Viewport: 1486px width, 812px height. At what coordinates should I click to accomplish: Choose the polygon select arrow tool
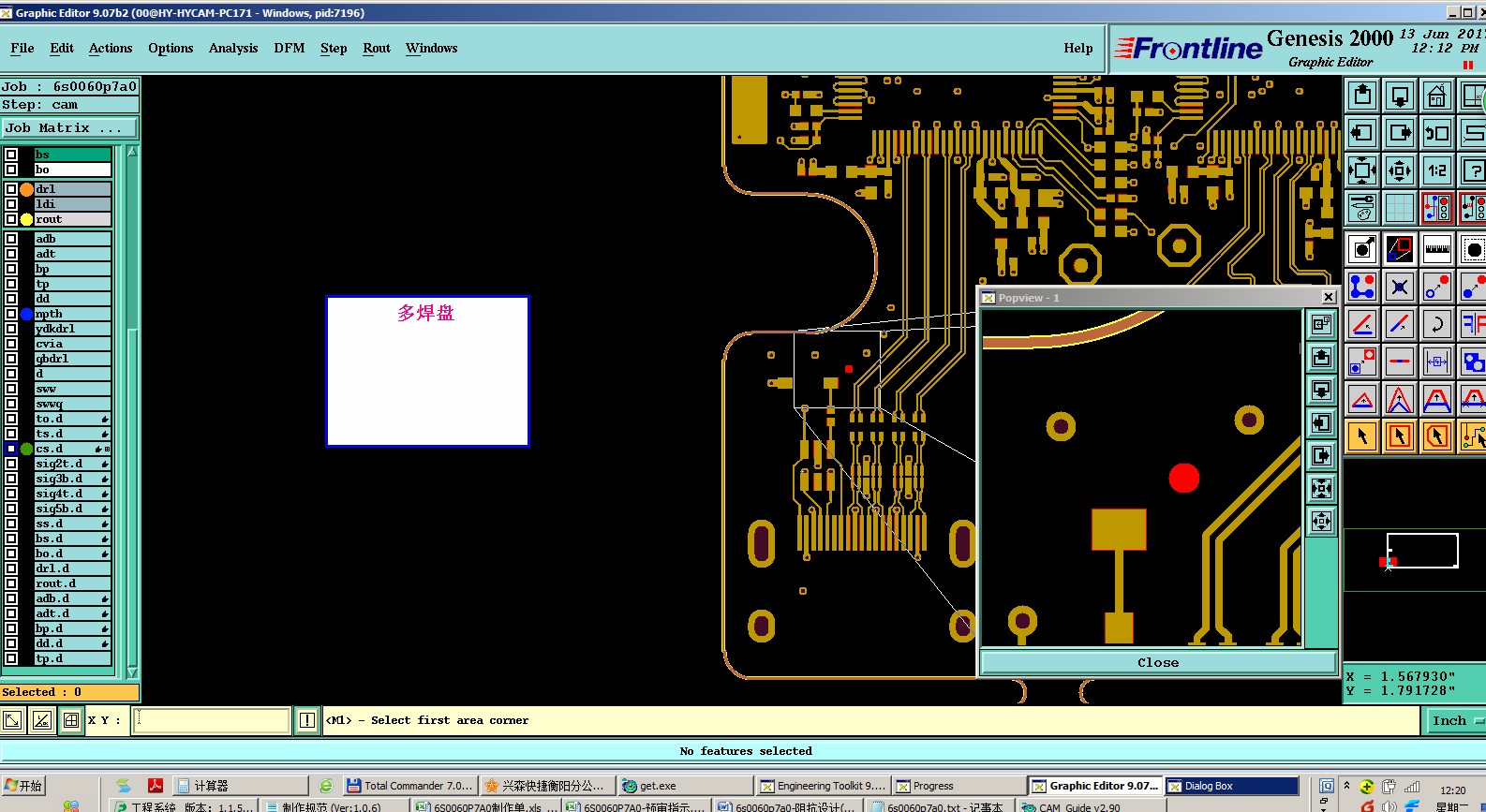[1437, 436]
